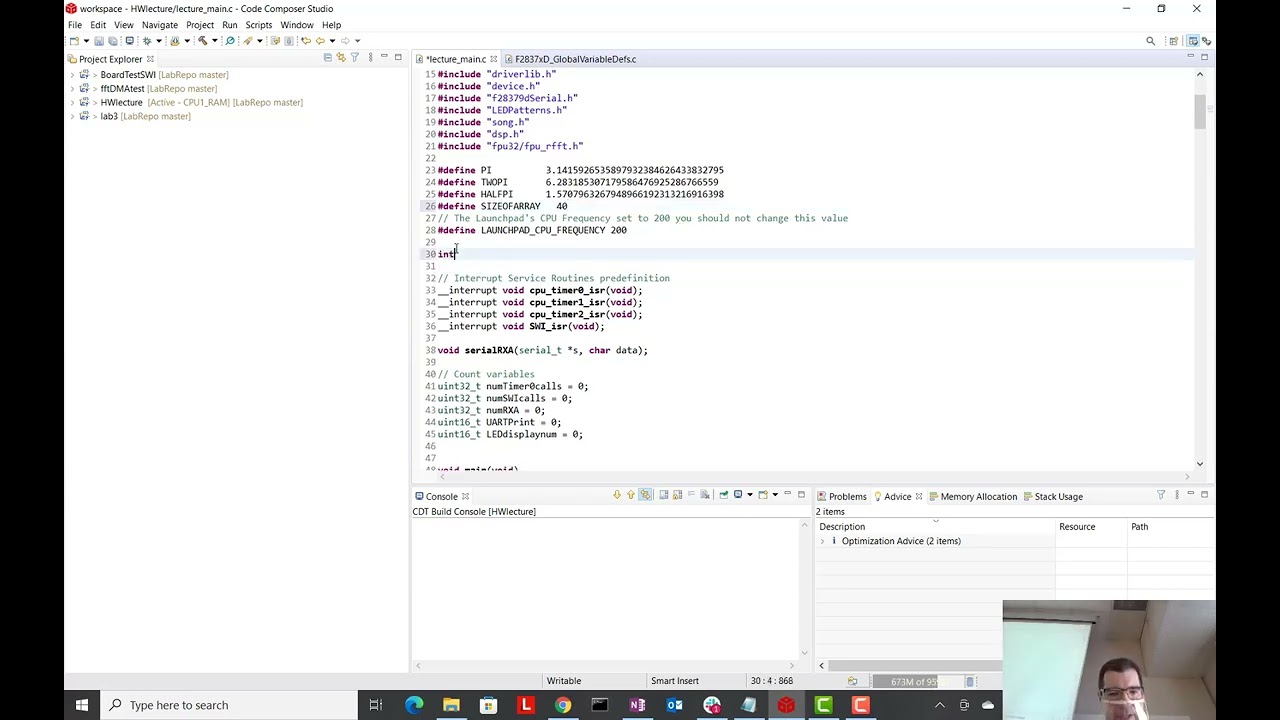Expand the fftDMAtest project
This screenshot has width=1280, height=720.
click(72, 89)
